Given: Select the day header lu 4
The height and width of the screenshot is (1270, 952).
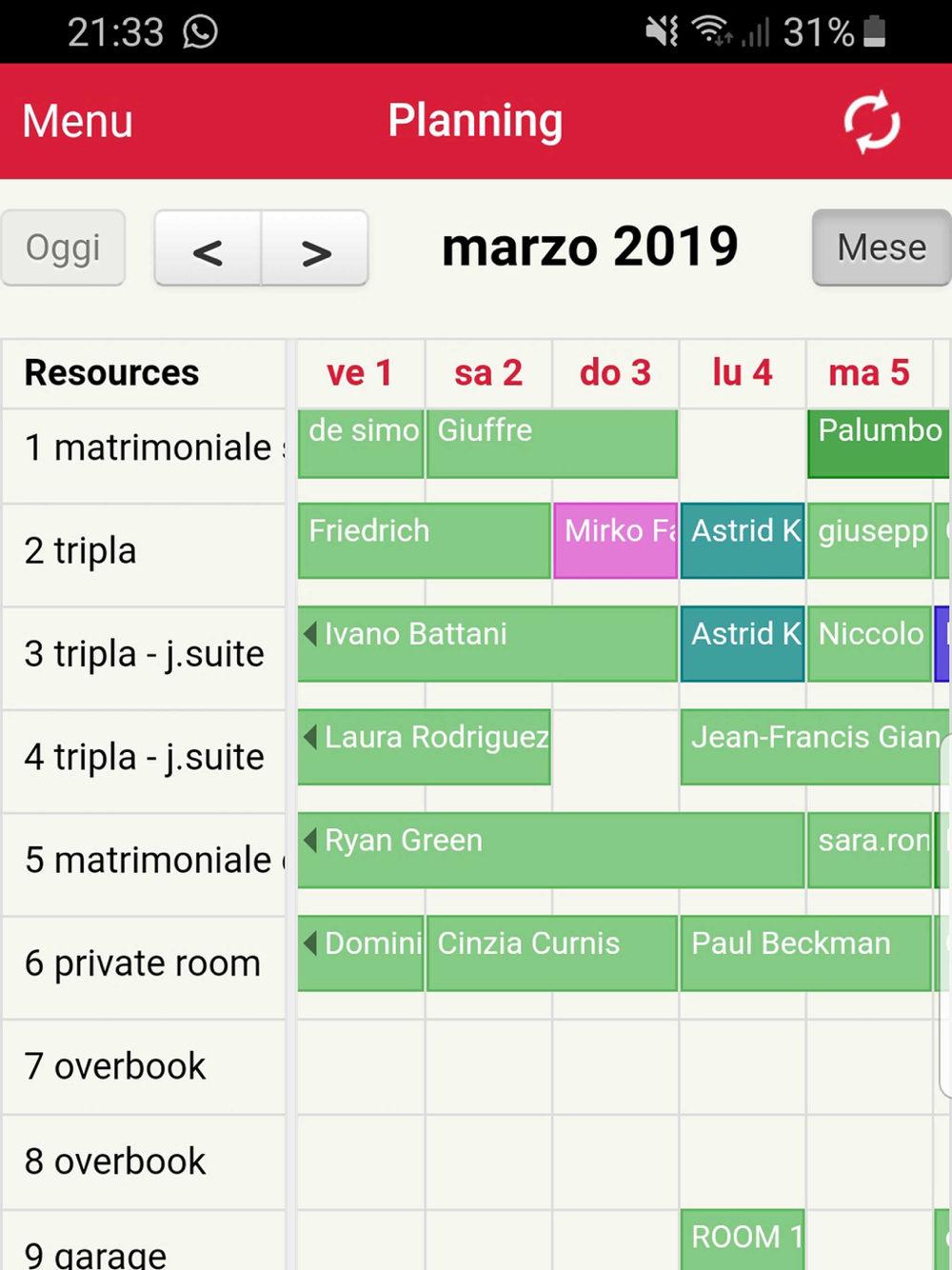Looking at the screenshot, I should [x=743, y=372].
